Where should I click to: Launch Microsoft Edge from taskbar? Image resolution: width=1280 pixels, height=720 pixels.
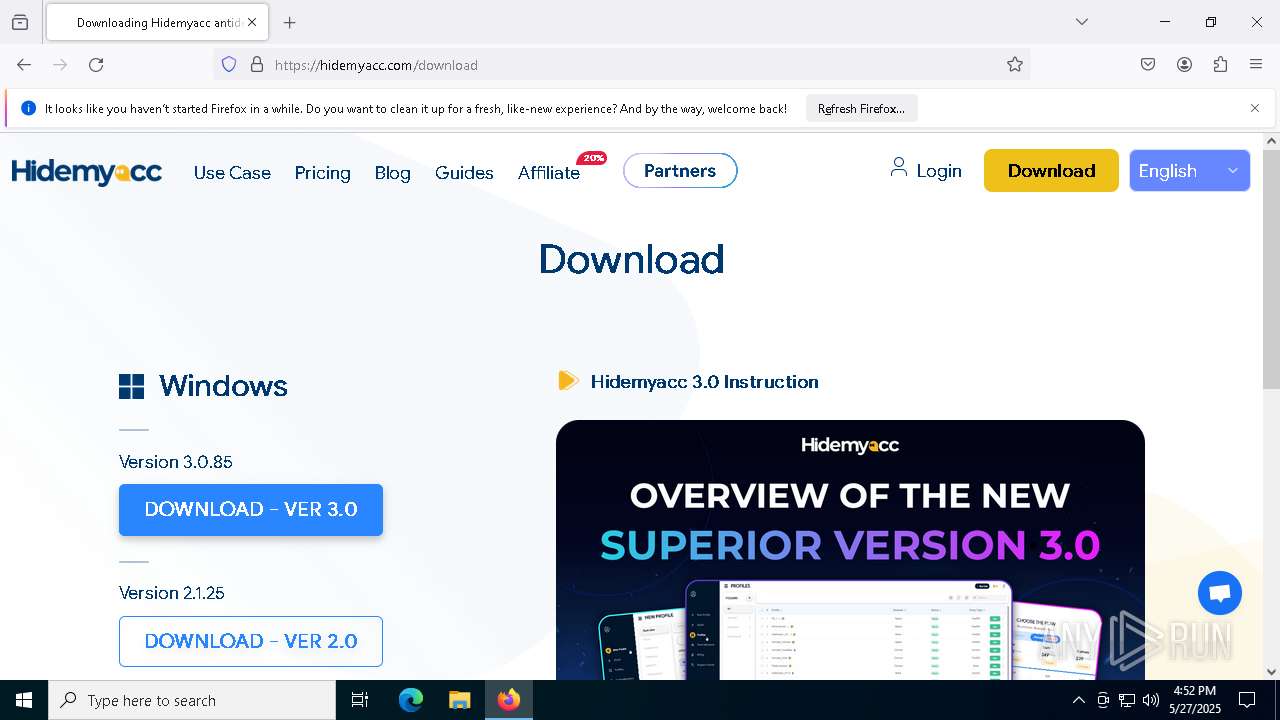(x=411, y=700)
